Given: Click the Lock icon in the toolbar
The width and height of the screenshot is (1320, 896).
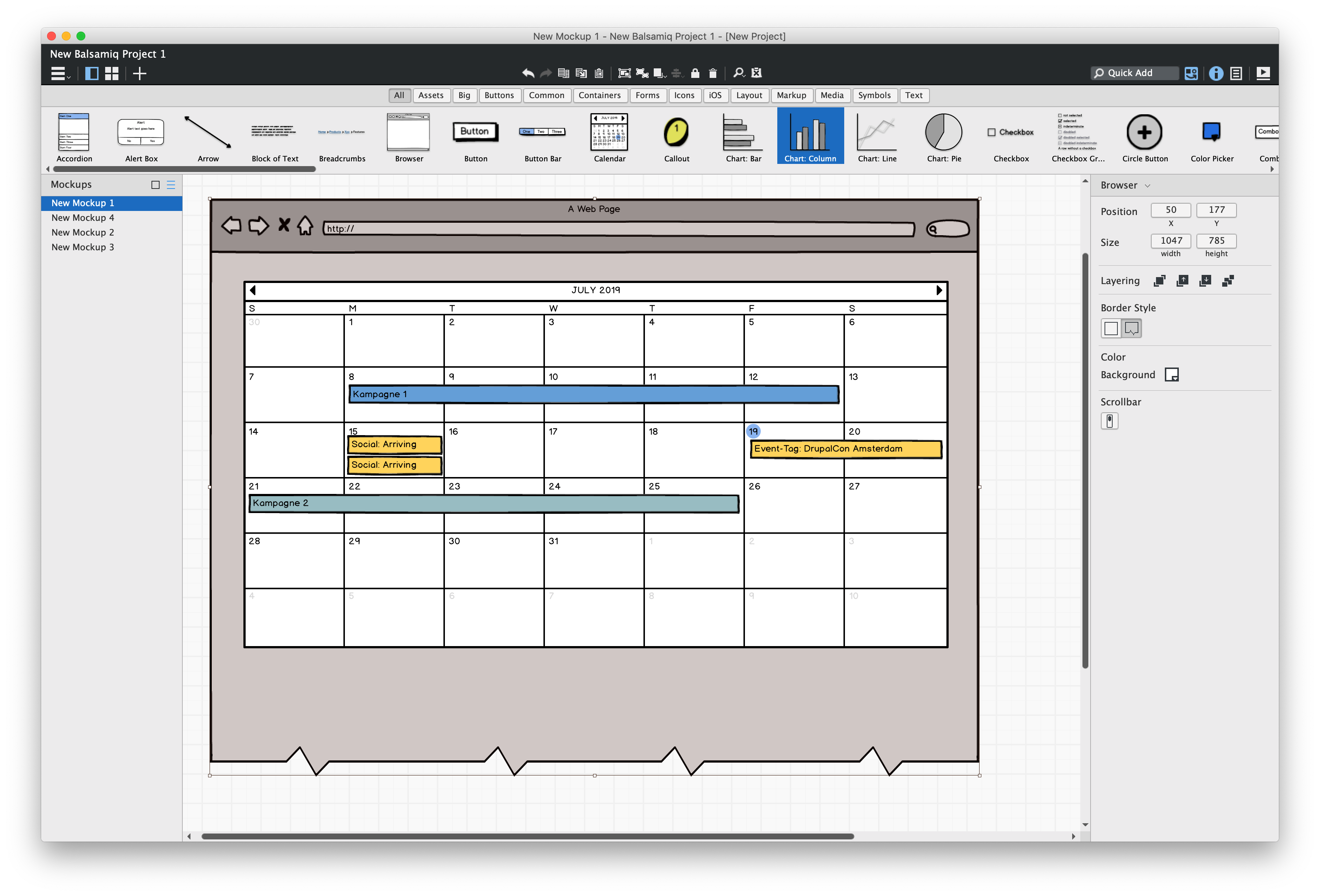Looking at the screenshot, I should pos(695,73).
